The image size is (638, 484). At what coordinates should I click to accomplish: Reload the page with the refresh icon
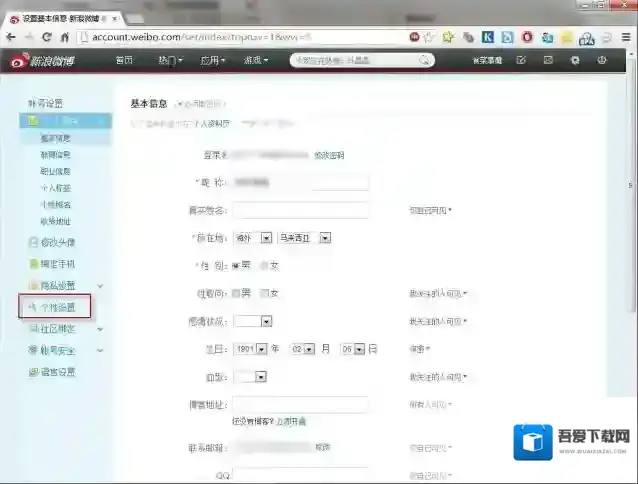[47, 37]
